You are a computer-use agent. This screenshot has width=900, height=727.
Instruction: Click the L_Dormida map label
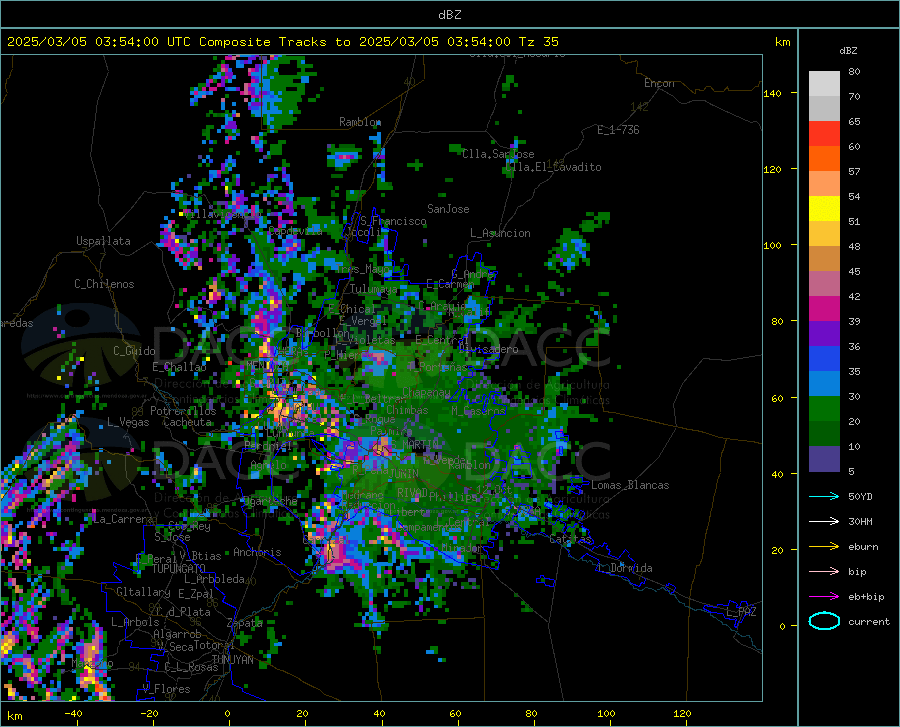click(624, 568)
